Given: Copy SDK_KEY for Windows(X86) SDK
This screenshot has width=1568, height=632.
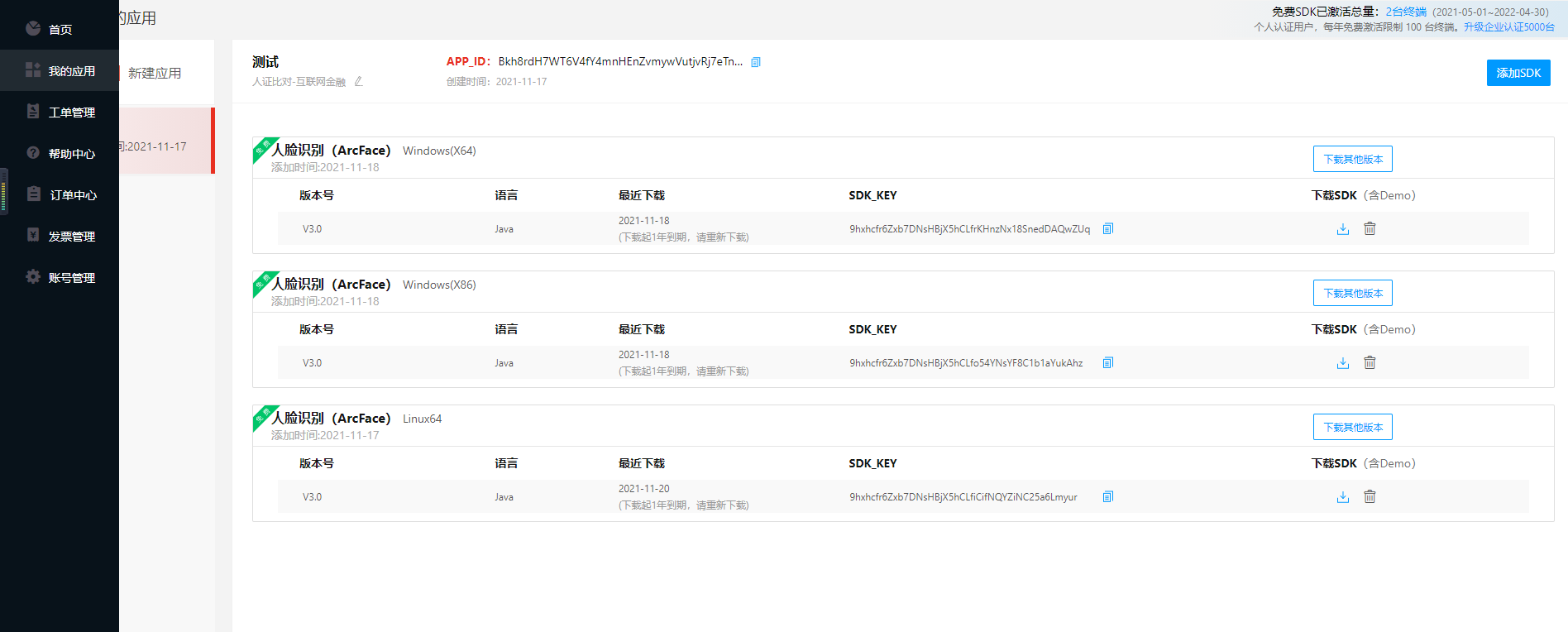Looking at the screenshot, I should pos(1108,363).
